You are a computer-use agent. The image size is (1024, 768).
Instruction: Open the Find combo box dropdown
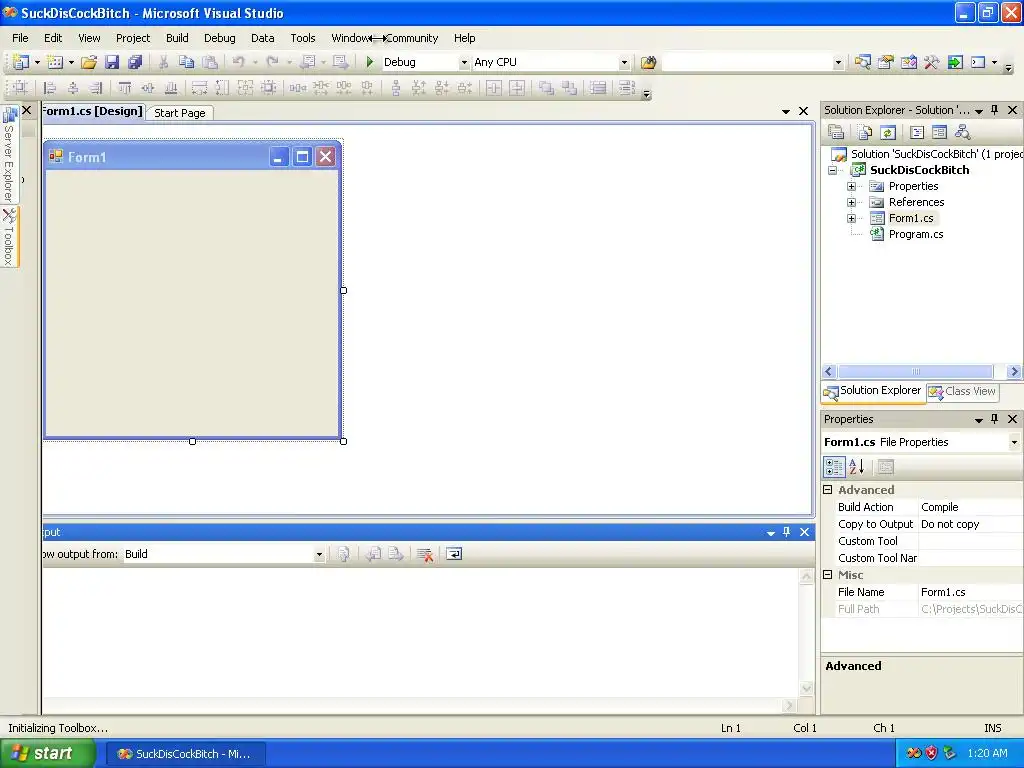[x=838, y=63]
